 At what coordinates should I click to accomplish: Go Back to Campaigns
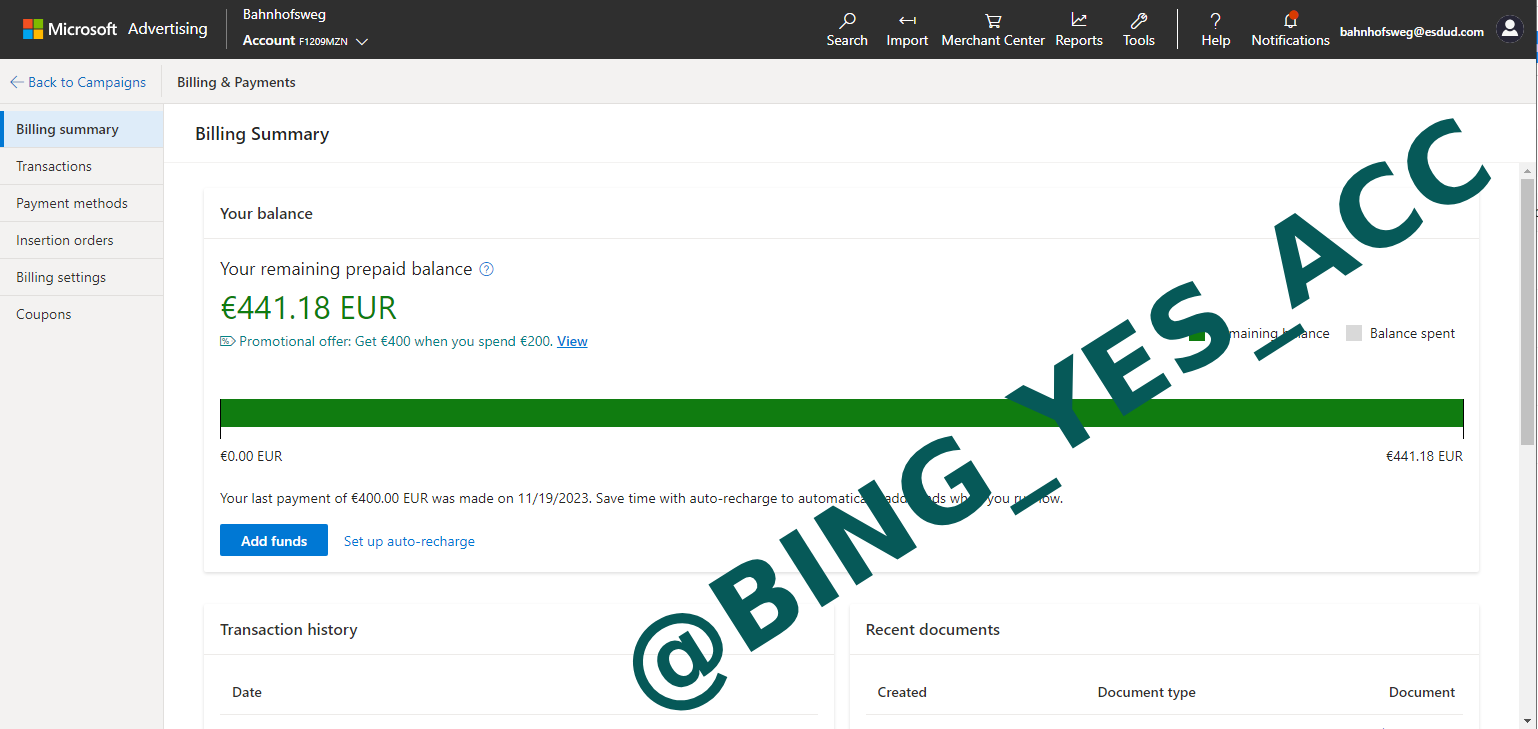78,82
